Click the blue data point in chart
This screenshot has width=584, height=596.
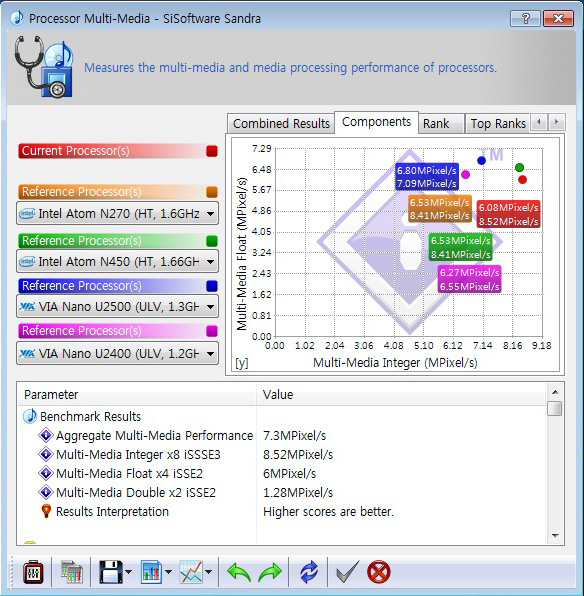click(x=481, y=160)
